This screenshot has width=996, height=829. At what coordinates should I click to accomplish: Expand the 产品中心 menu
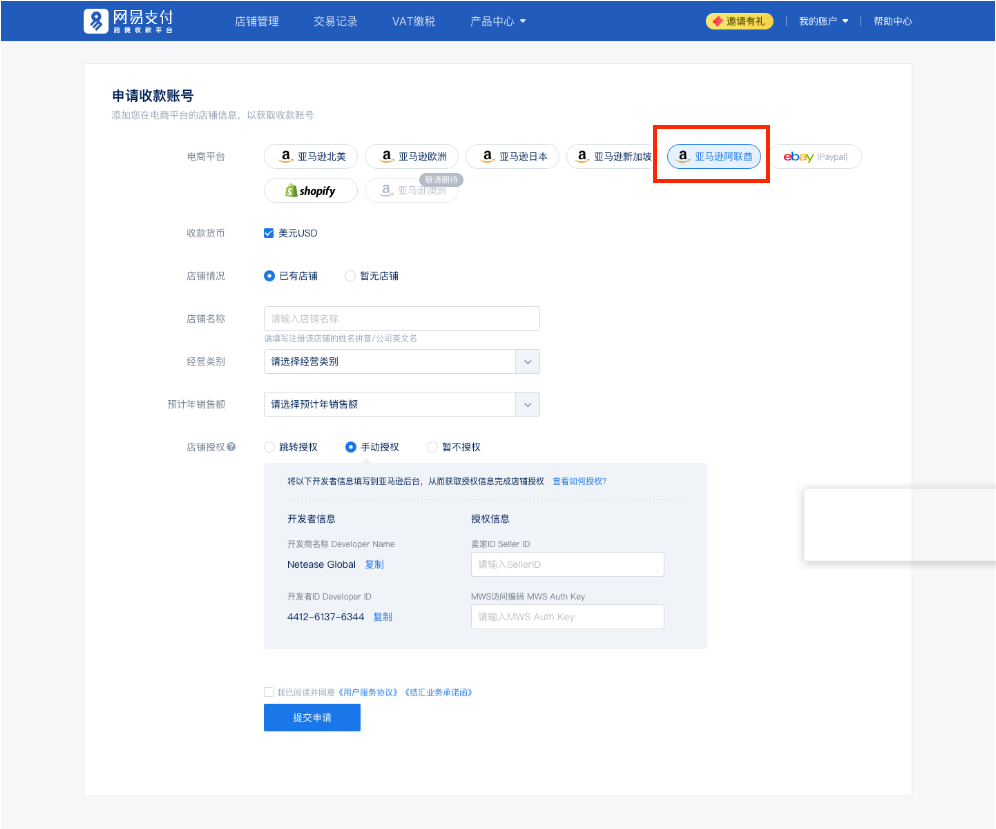(497, 20)
